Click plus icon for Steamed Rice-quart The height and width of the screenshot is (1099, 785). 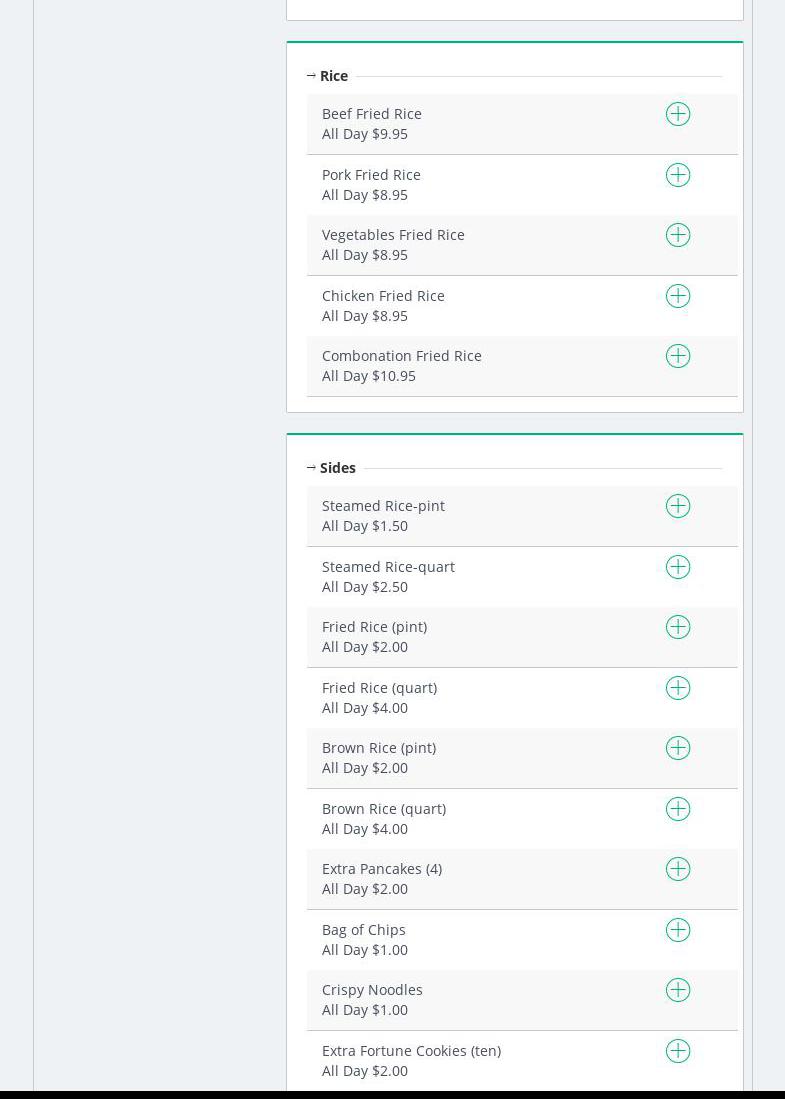coord(678,567)
